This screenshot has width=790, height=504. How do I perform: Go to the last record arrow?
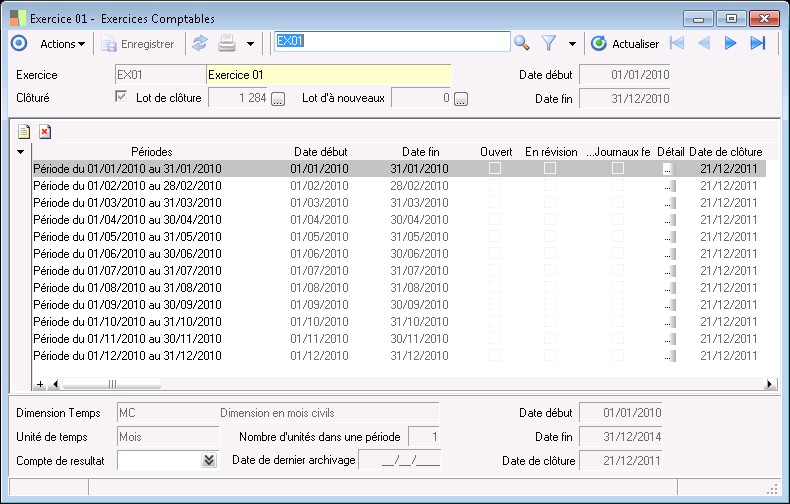point(757,43)
